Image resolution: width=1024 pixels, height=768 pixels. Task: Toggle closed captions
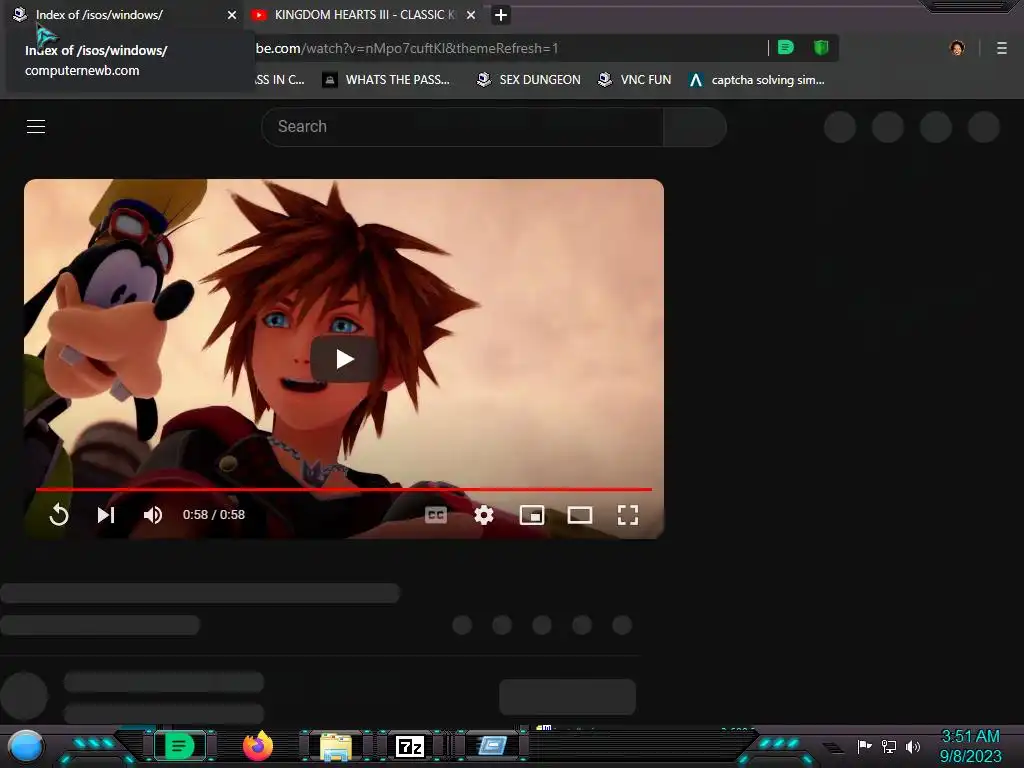[x=436, y=515]
